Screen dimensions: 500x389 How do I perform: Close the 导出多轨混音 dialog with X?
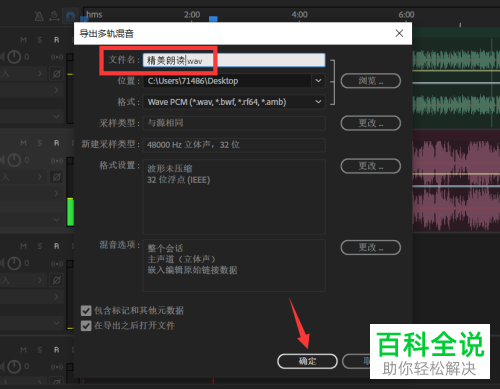pyautogui.click(x=399, y=33)
